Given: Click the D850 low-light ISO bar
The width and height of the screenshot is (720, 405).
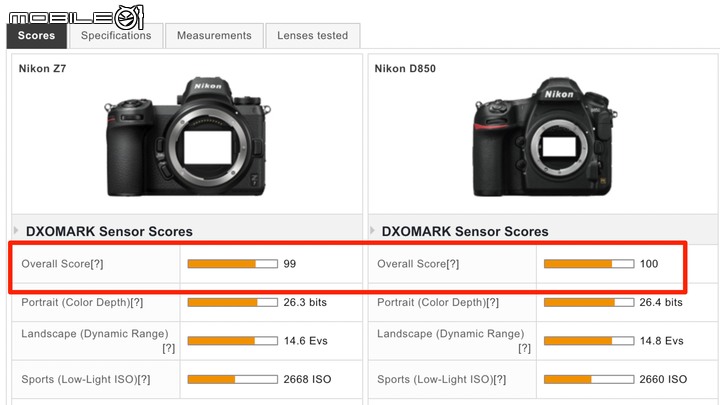Looking at the screenshot, I should coord(589,379).
